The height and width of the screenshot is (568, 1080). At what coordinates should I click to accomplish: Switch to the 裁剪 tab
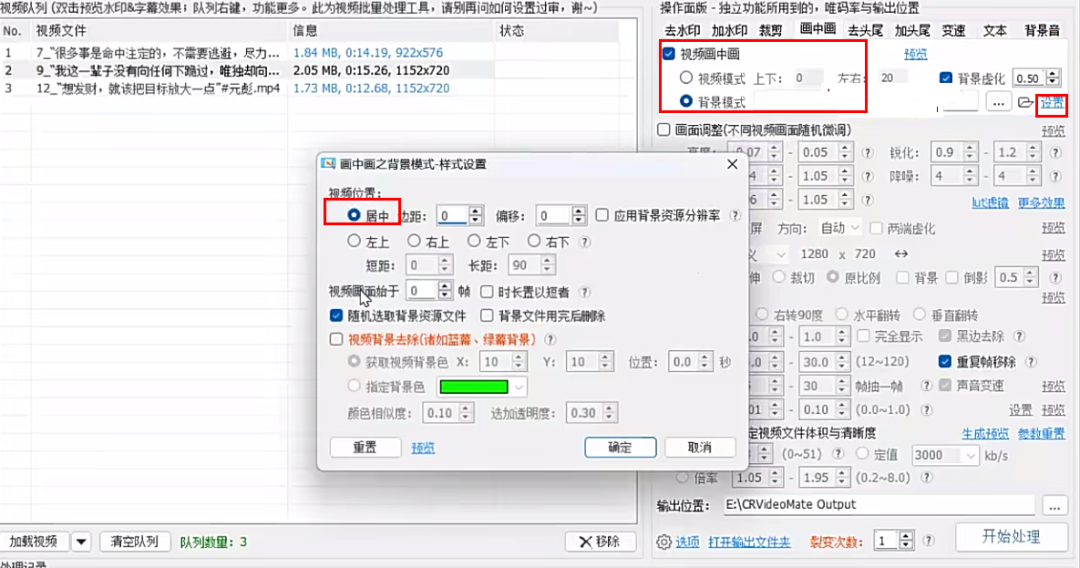(x=771, y=30)
